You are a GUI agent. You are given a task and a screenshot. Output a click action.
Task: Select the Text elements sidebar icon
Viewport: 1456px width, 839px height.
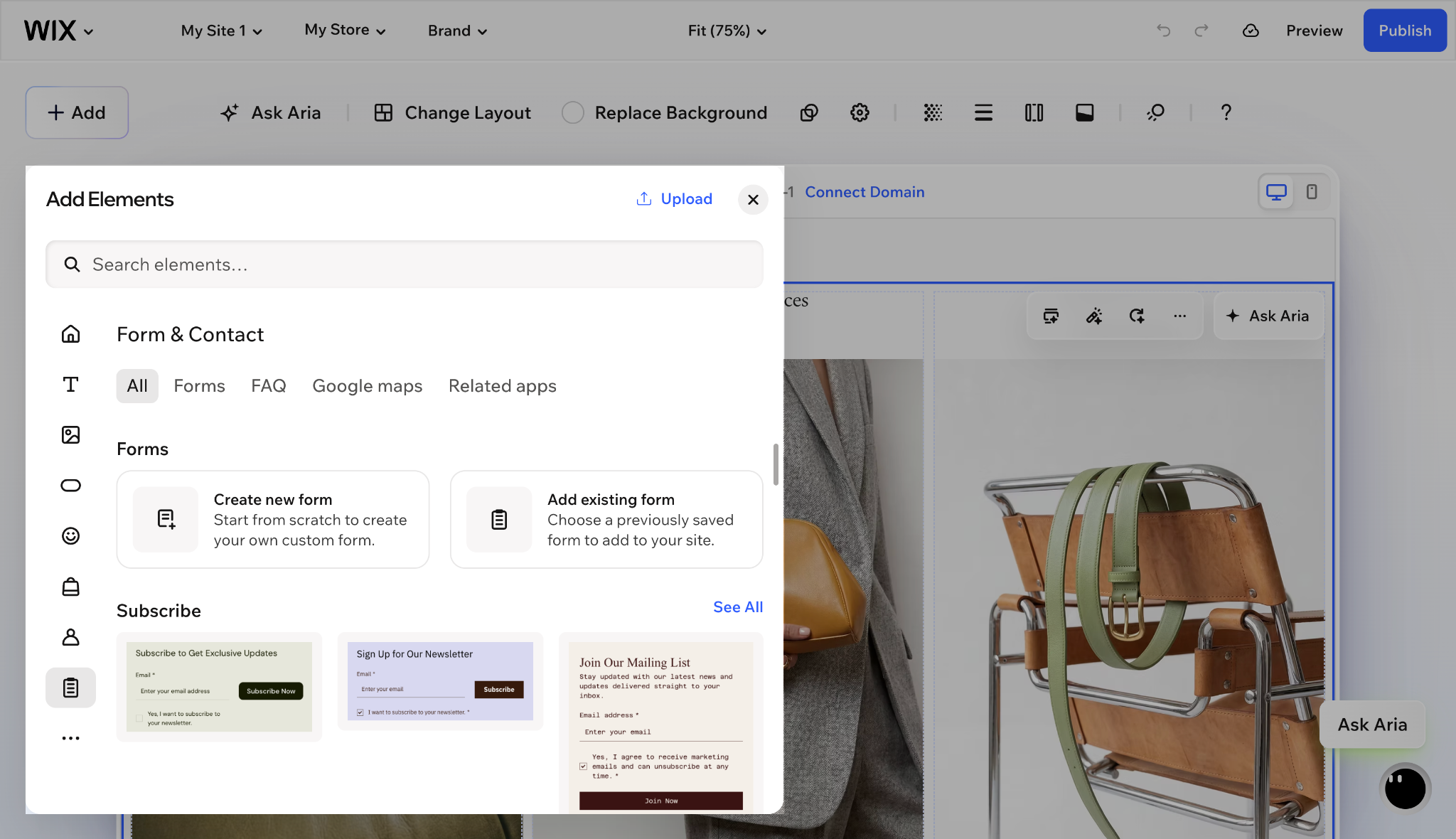click(70, 384)
